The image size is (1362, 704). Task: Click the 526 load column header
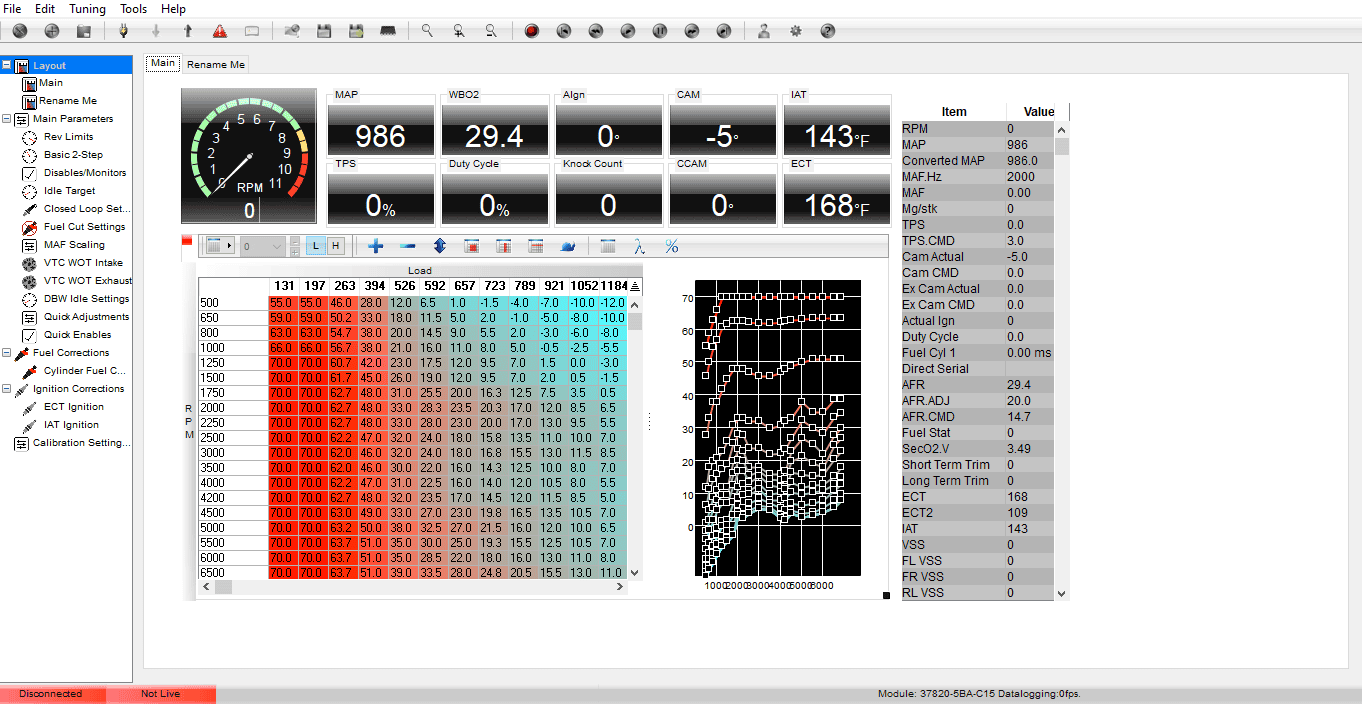pyautogui.click(x=404, y=286)
